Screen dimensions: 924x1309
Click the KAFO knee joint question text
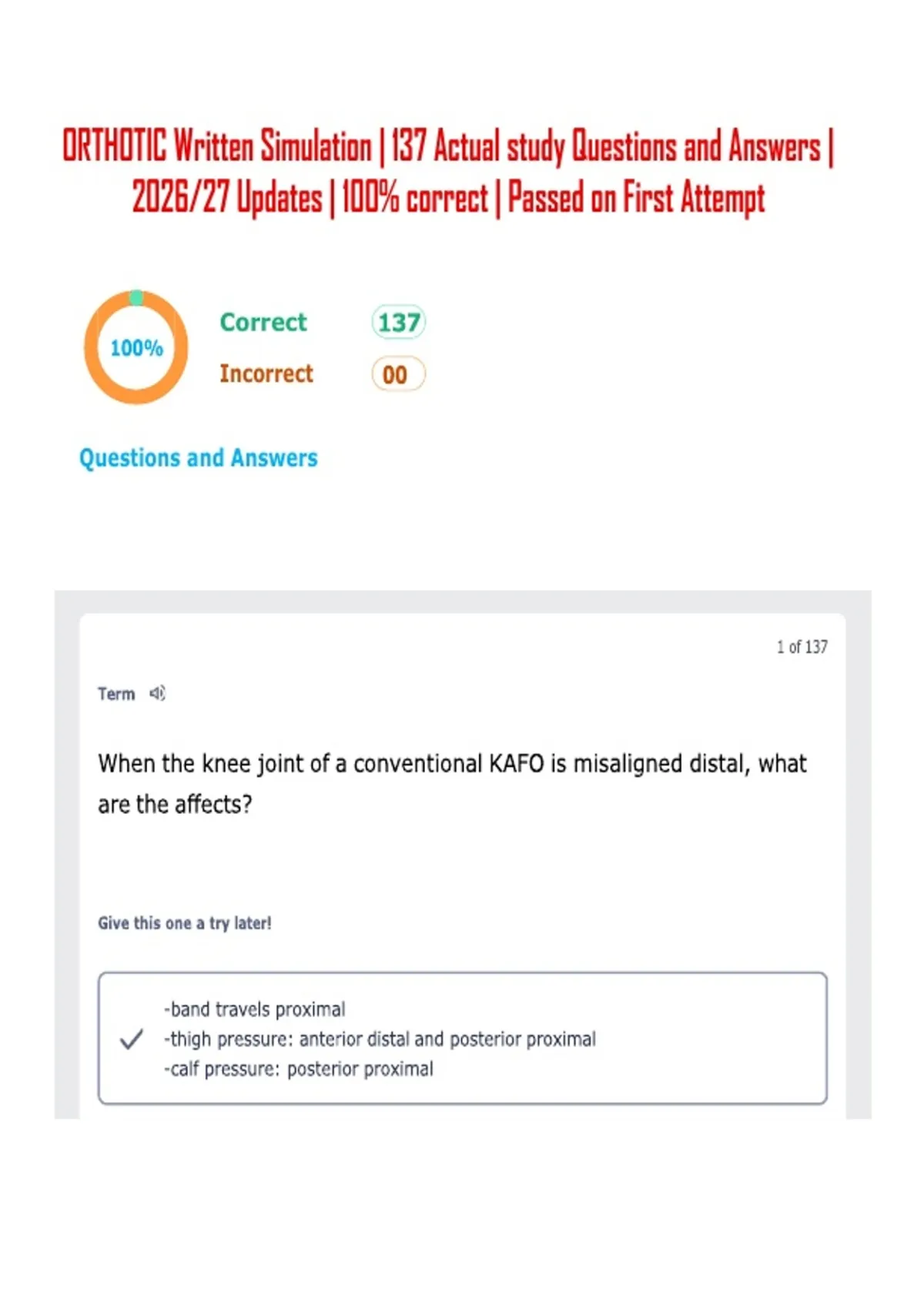pyautogui.click(x=452, y=783)
